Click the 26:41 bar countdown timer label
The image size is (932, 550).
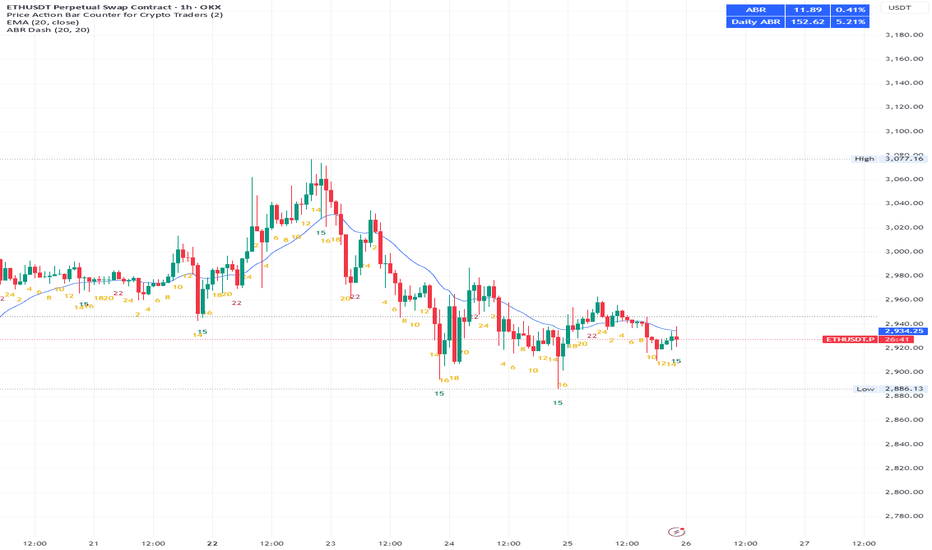(x=903, y=340)
